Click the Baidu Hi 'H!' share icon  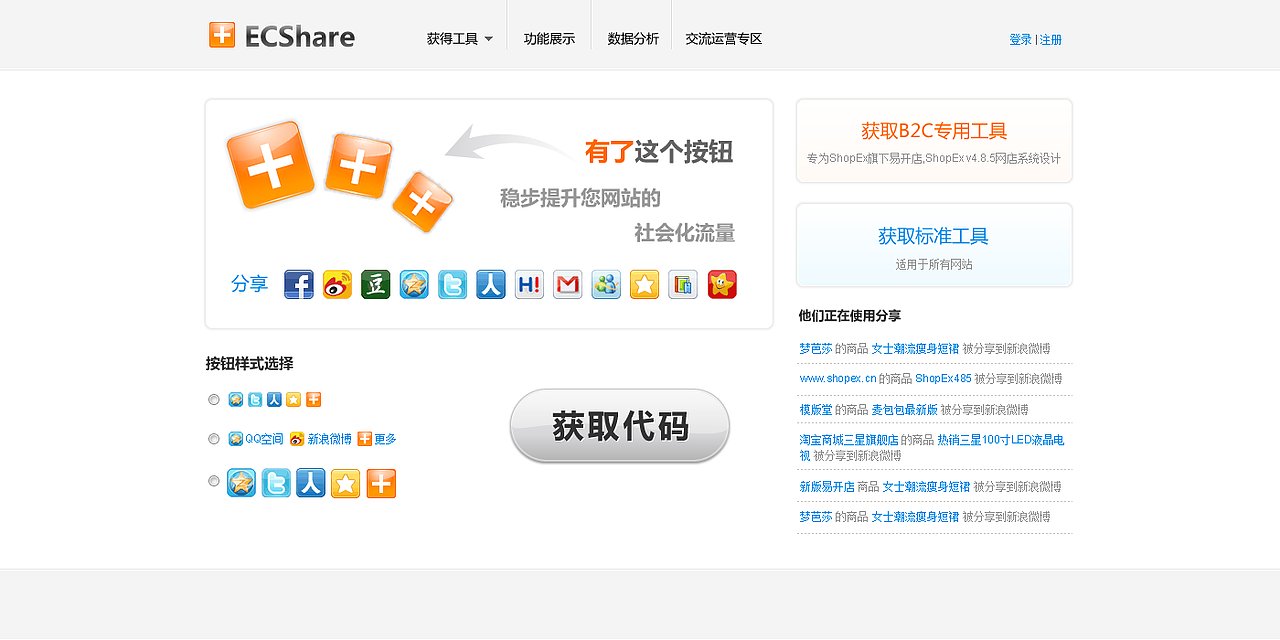click(529, 285)
